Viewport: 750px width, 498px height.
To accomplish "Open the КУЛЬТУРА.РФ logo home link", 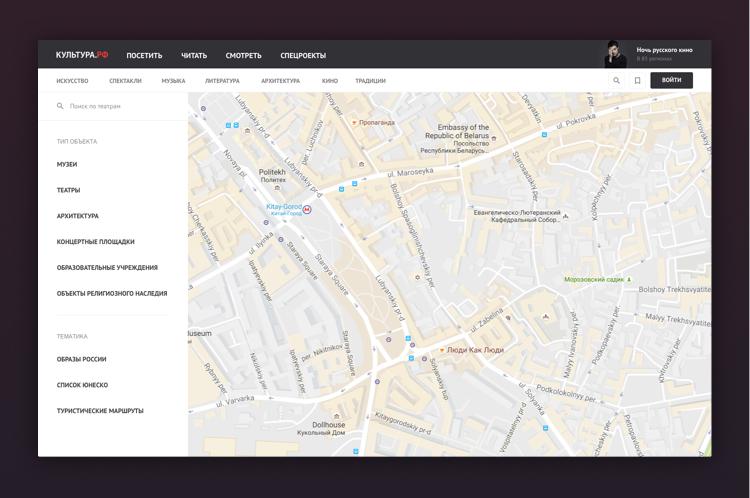I will point(81,55).
